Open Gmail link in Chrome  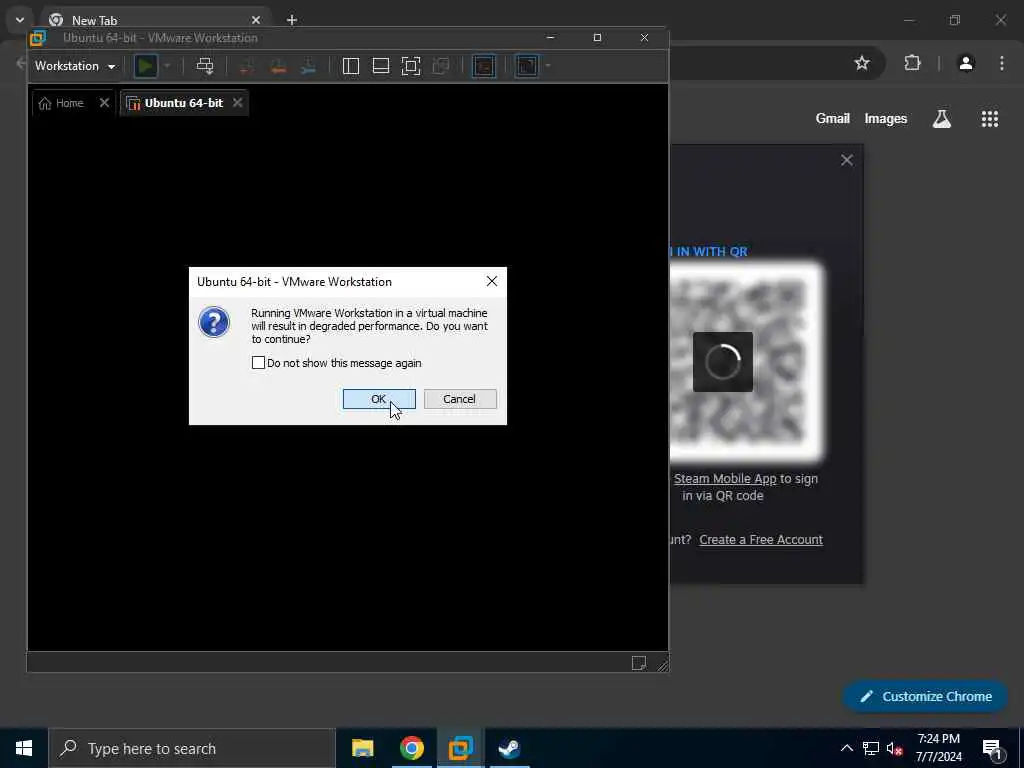[833, 118]
